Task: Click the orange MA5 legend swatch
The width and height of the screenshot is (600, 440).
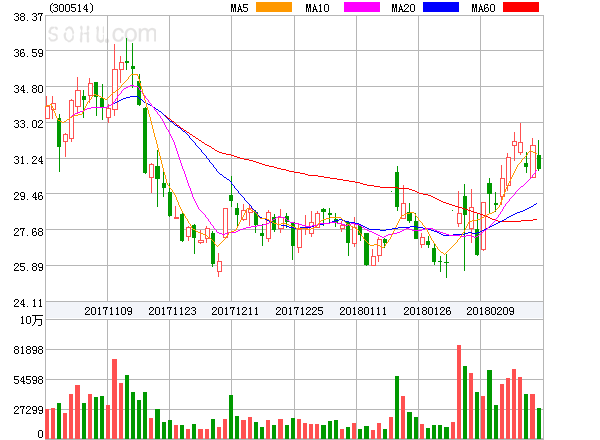Action: [274, 7]
